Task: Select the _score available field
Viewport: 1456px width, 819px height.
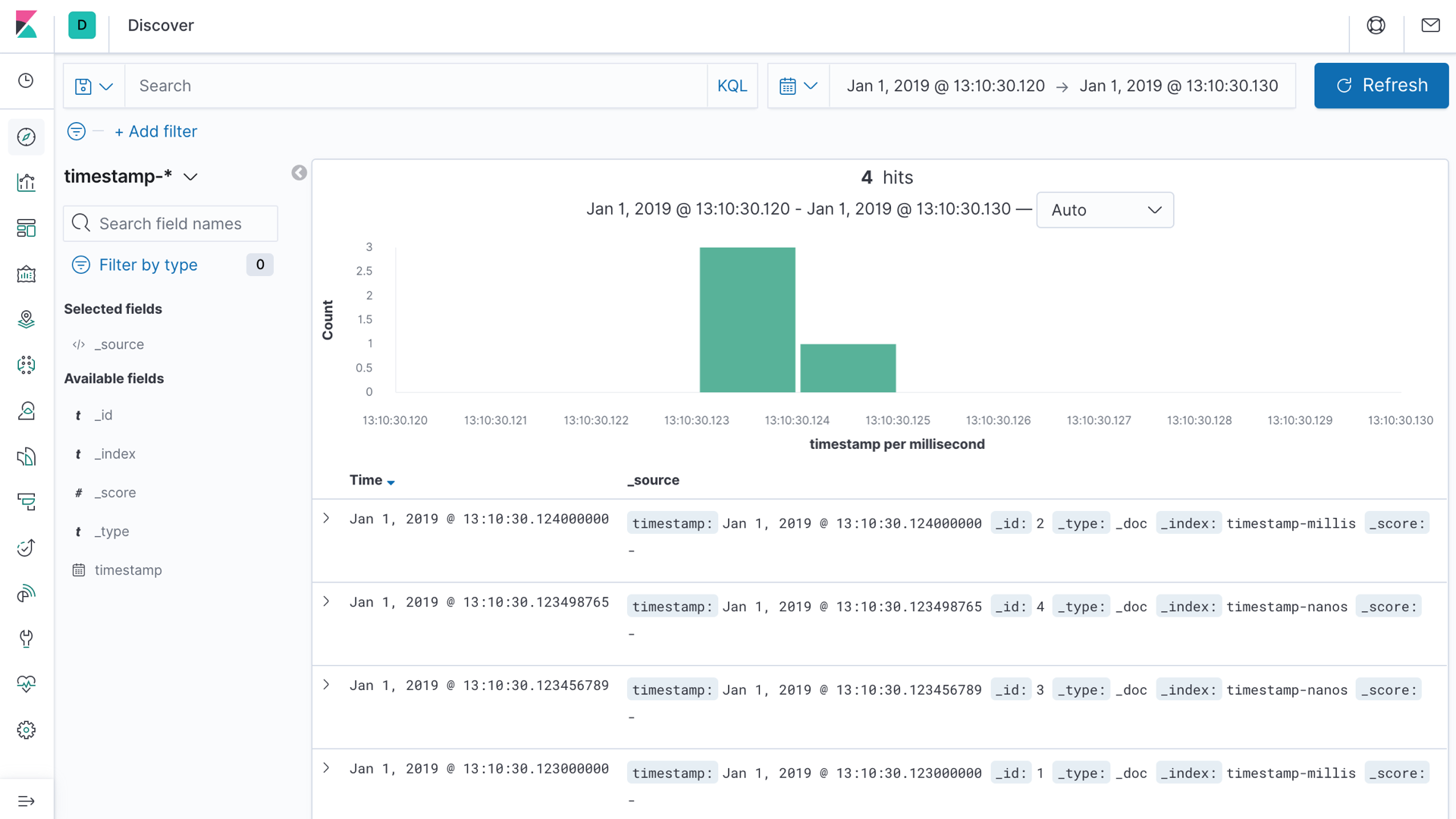Action: point(115,492)
